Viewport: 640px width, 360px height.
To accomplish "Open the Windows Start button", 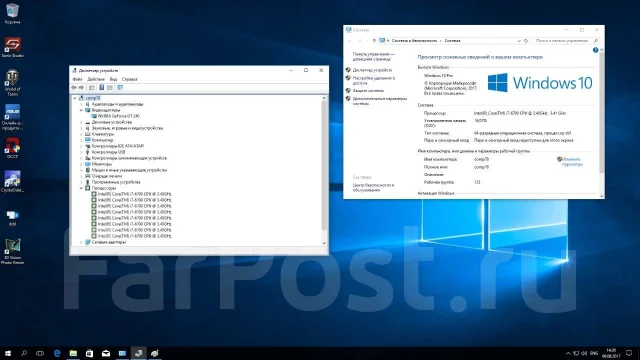I will (8, 353).
